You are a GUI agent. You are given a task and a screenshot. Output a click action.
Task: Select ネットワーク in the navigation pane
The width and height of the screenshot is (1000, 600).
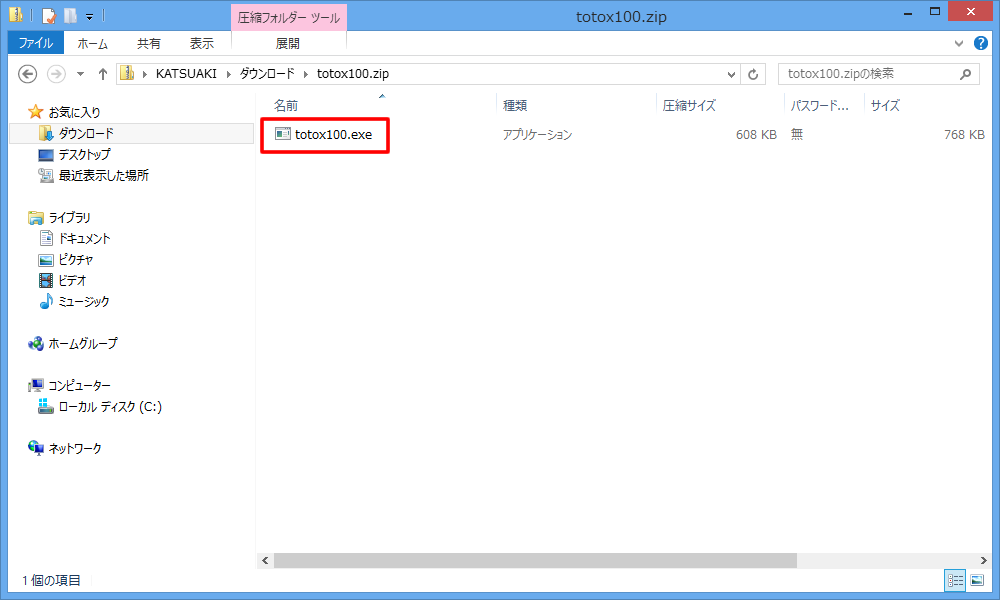coord(75,449)
